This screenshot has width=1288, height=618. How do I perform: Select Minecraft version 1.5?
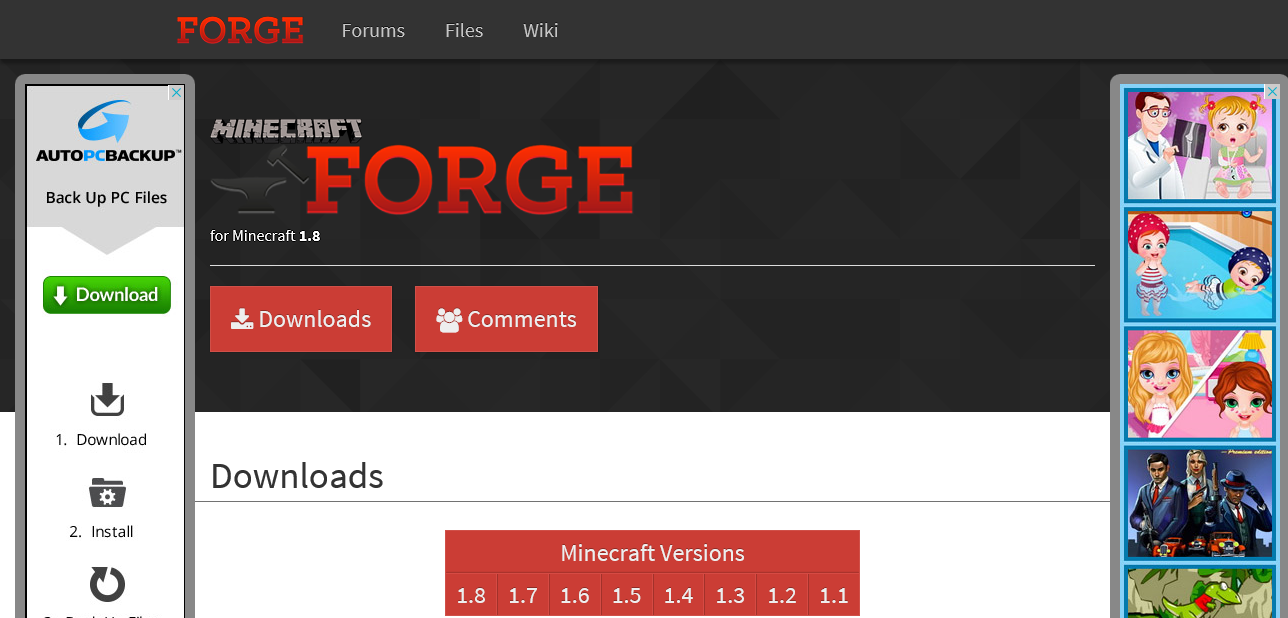627,595
